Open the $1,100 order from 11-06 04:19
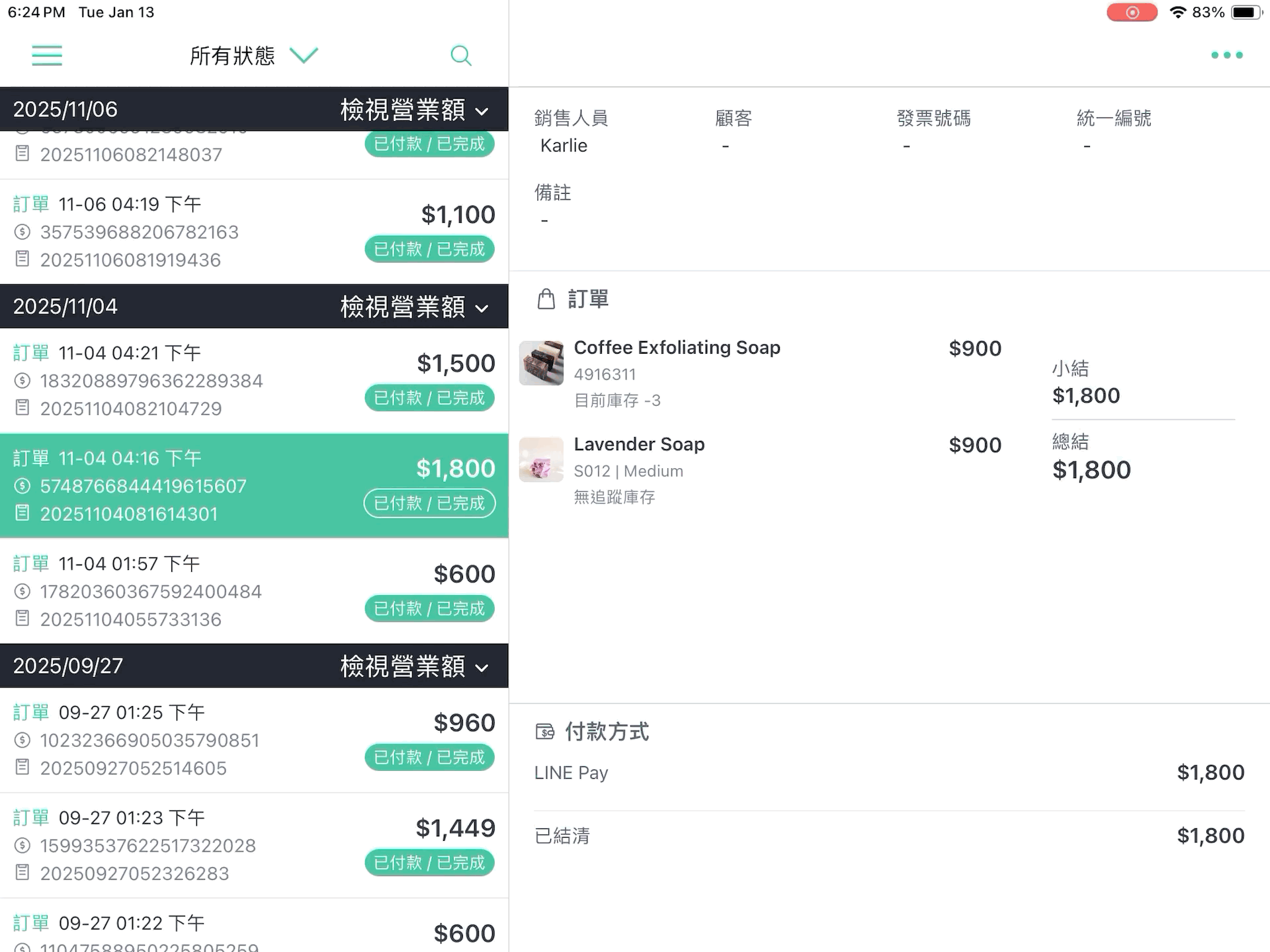Image resolution: width=1270 pixels, height=952 pixels. 254,232
